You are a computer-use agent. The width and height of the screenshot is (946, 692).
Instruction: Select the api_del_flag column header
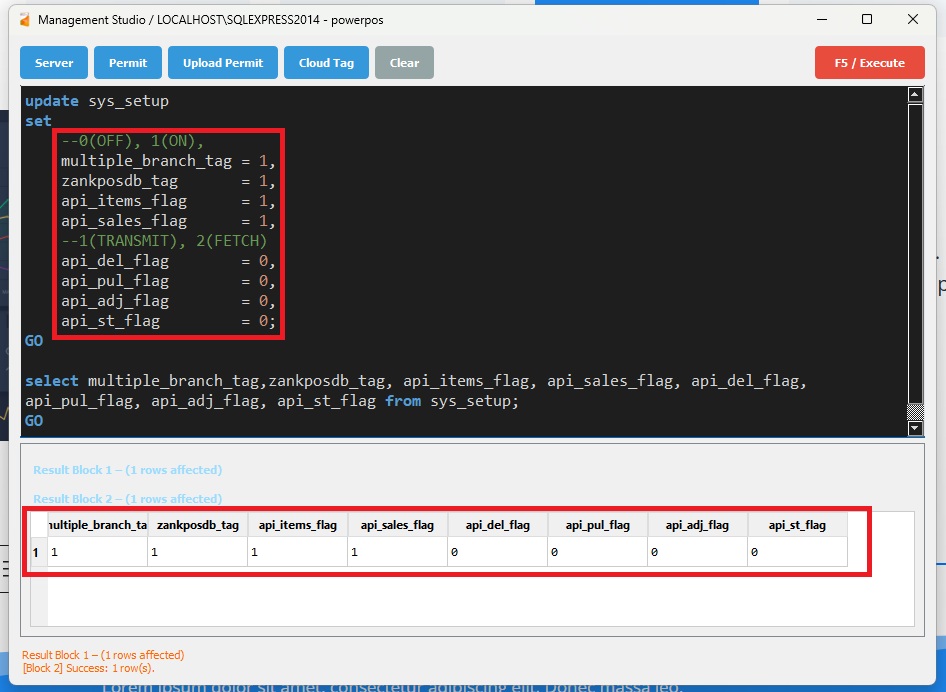(497, 525)
